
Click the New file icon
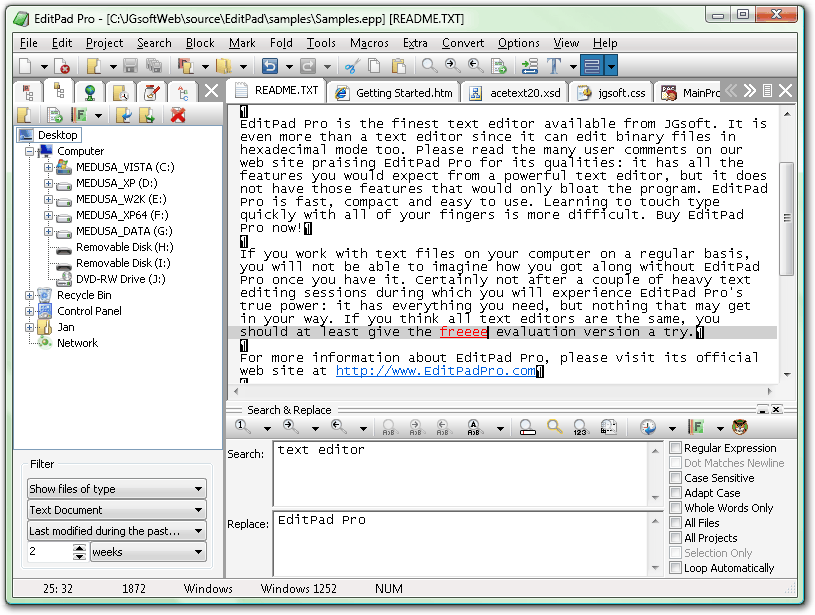[25, 66]
